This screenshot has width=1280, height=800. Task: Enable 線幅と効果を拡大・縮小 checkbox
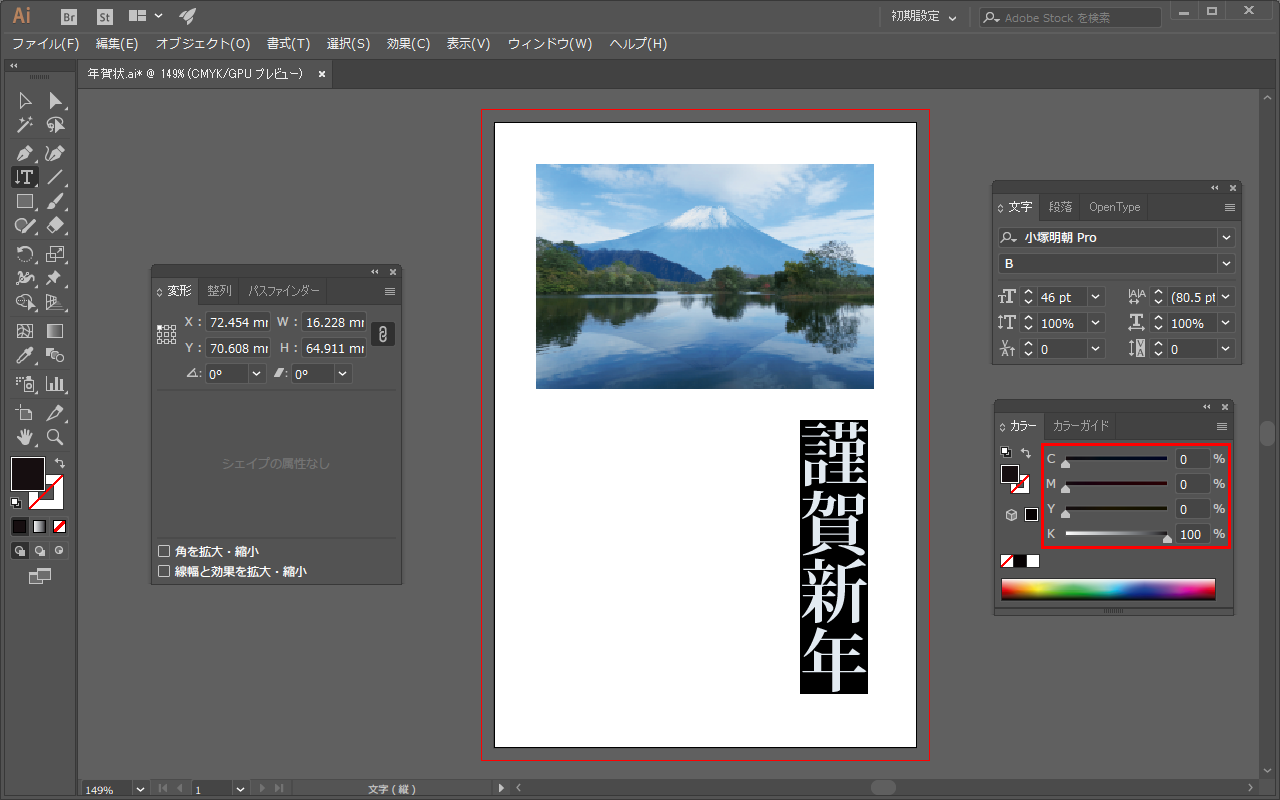coord(164,572)
